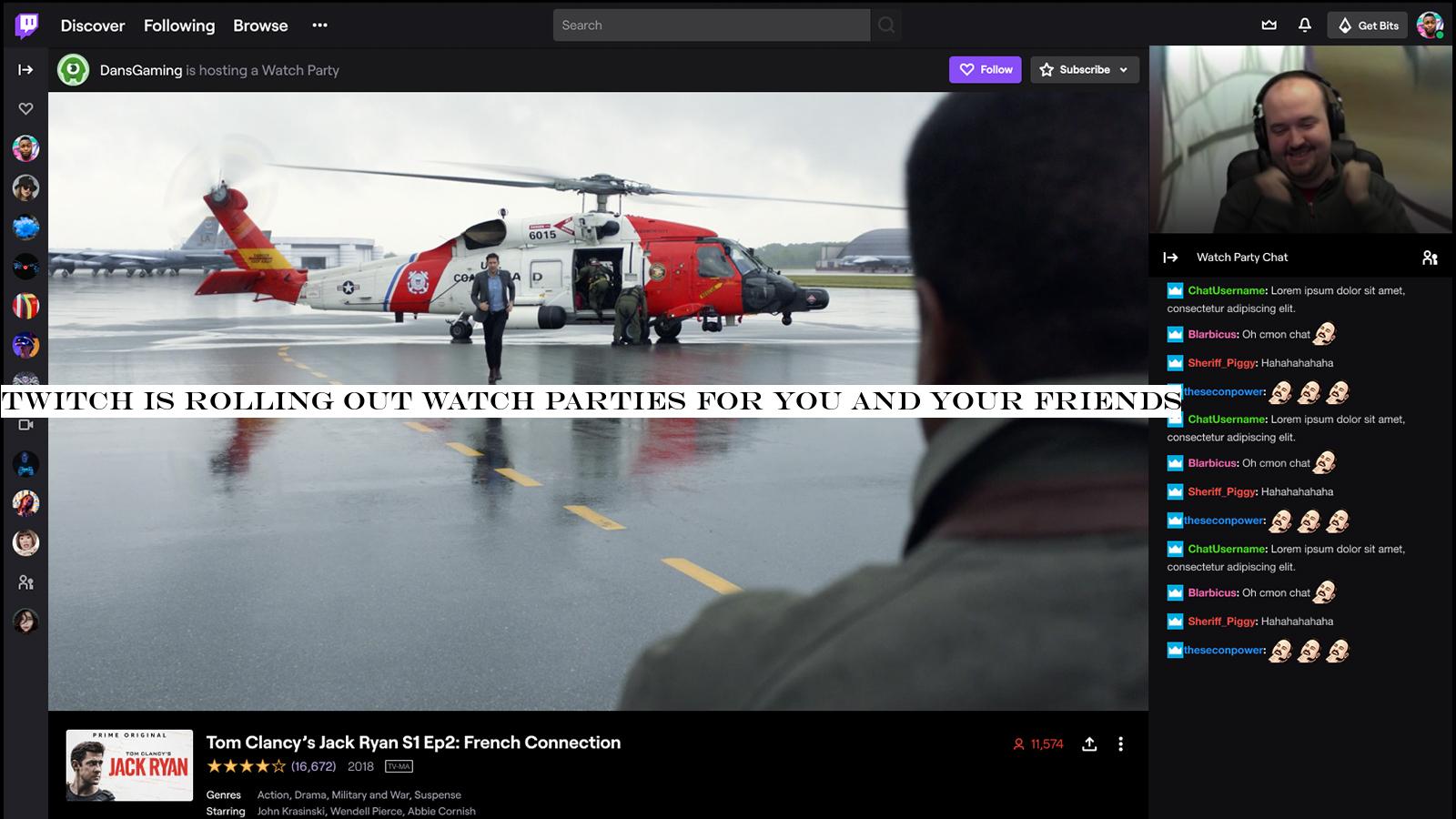1456x819 pixels.
Task: Click the Search input field
Action: pyautogui.click(x=712, y=25)
